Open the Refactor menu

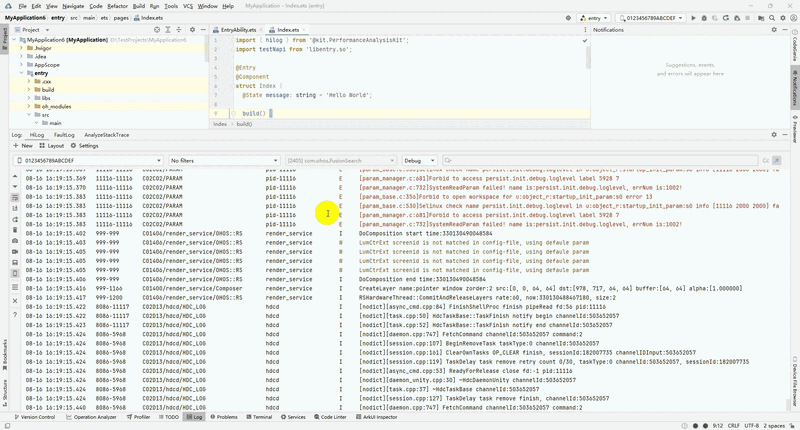118,6
